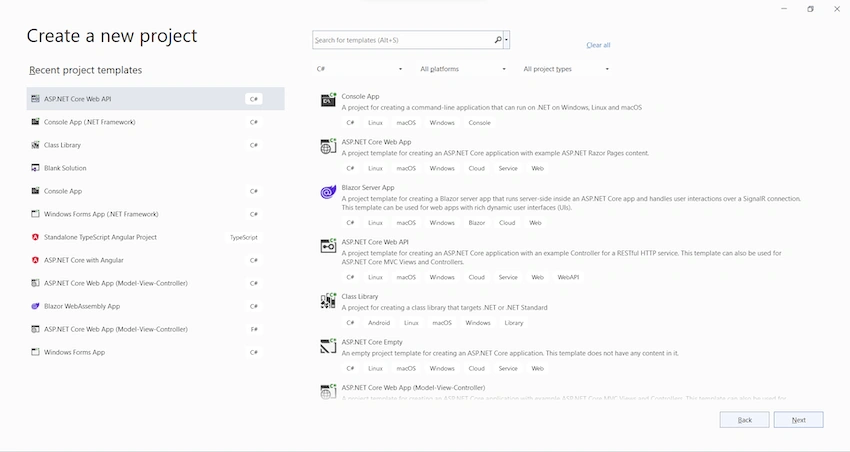Click the TypeScript badge in recent templates

[x=243, y=237]
